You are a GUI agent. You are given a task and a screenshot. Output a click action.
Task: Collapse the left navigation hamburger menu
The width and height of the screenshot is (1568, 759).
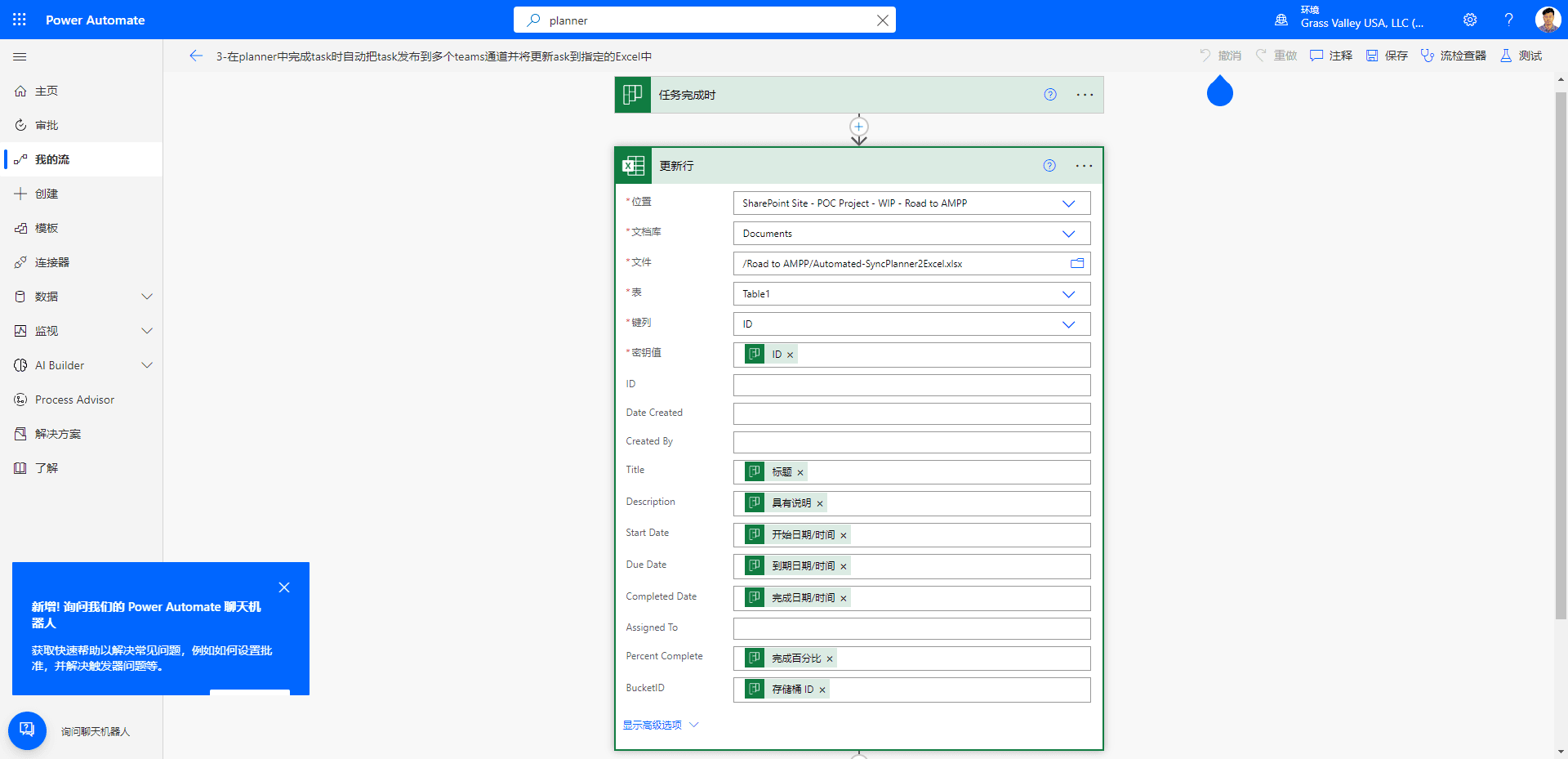[20, 56]
